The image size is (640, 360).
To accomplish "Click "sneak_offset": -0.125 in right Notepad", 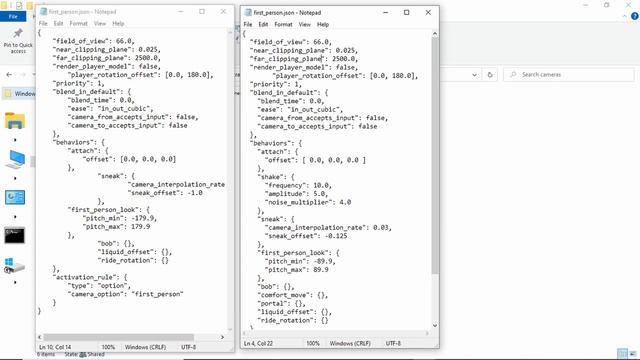I will (x=306, y=236).
